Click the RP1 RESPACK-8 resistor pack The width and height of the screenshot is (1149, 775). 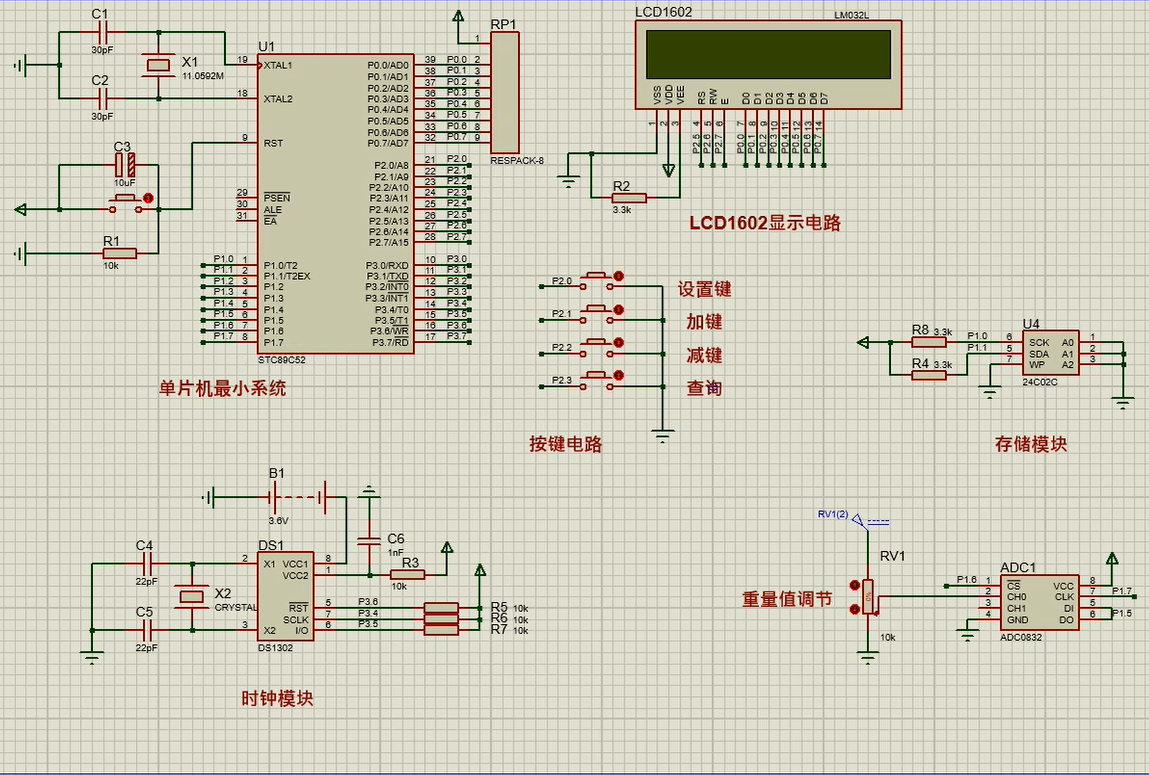click(505, 92)
